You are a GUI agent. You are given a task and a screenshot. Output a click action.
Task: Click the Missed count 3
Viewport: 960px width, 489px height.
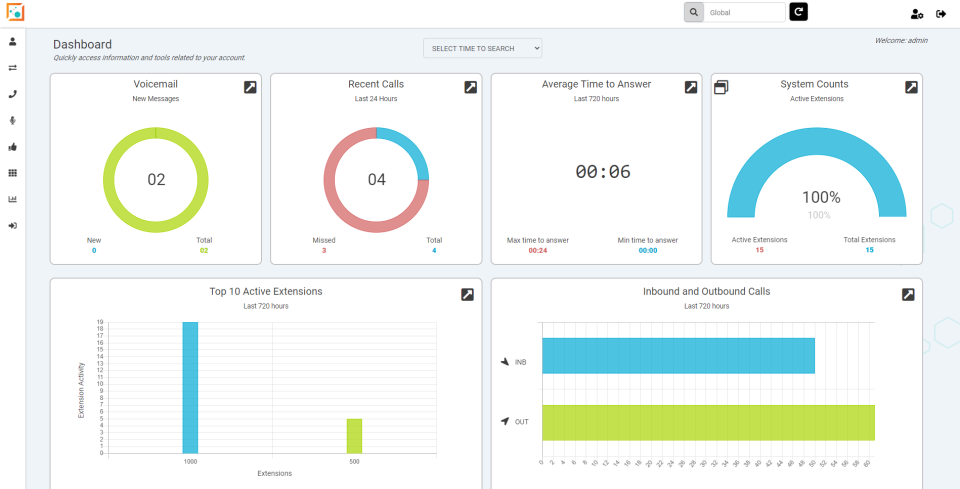point(324,250)
